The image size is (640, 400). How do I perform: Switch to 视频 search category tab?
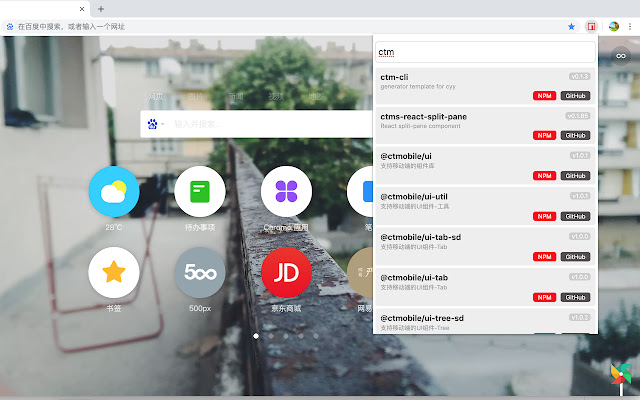(276, 97)
